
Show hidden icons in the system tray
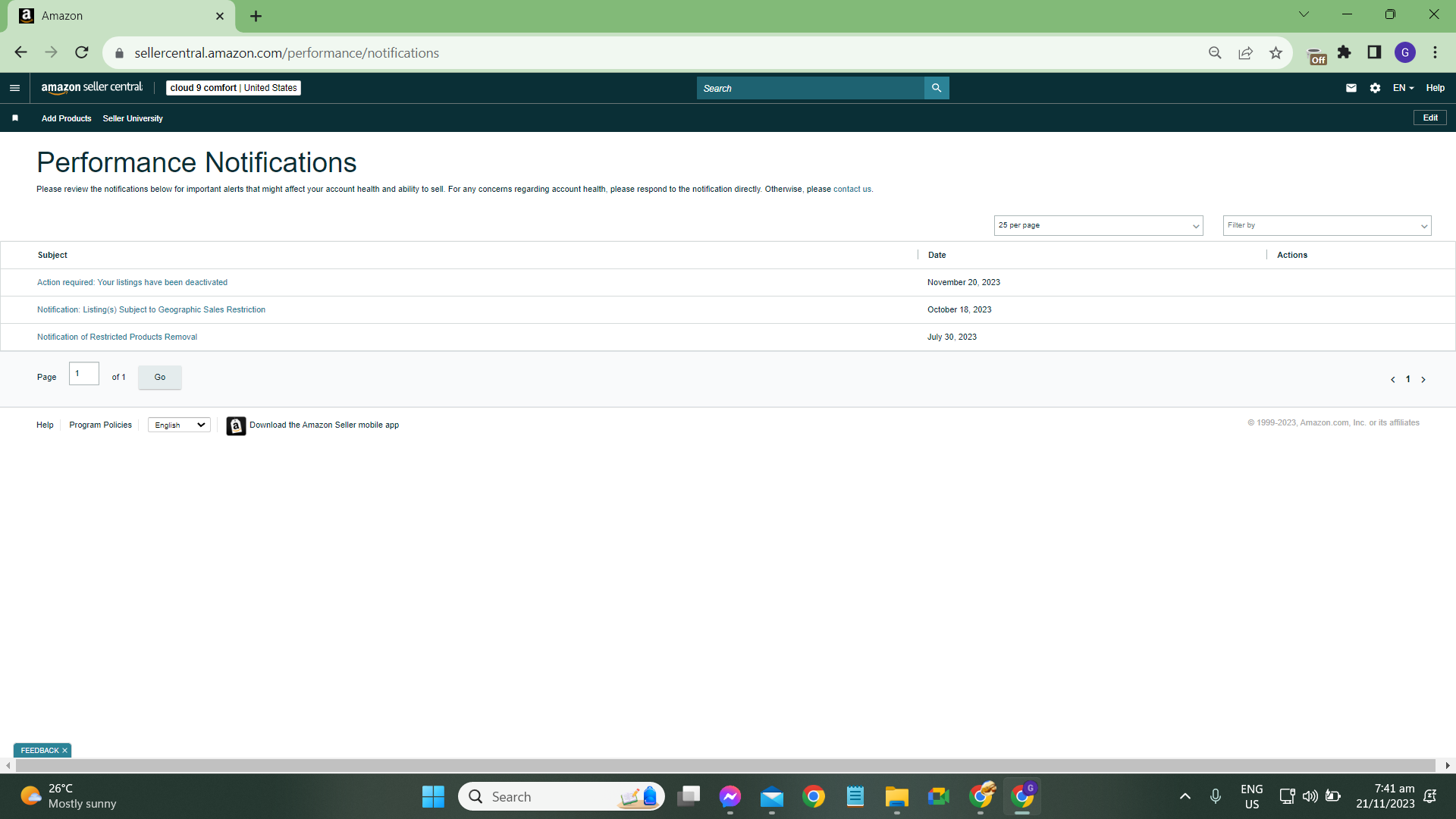[1185, 796]
